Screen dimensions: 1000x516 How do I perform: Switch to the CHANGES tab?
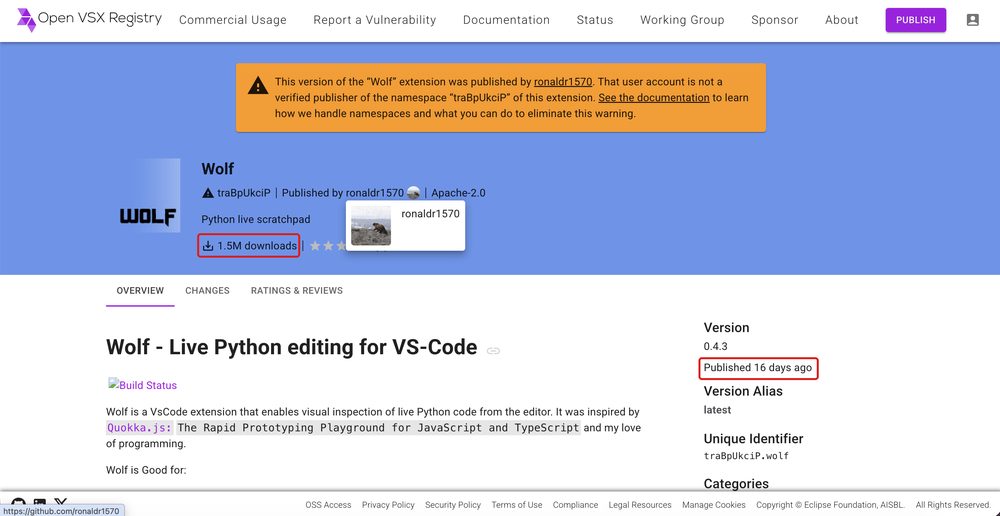point(207,290)
